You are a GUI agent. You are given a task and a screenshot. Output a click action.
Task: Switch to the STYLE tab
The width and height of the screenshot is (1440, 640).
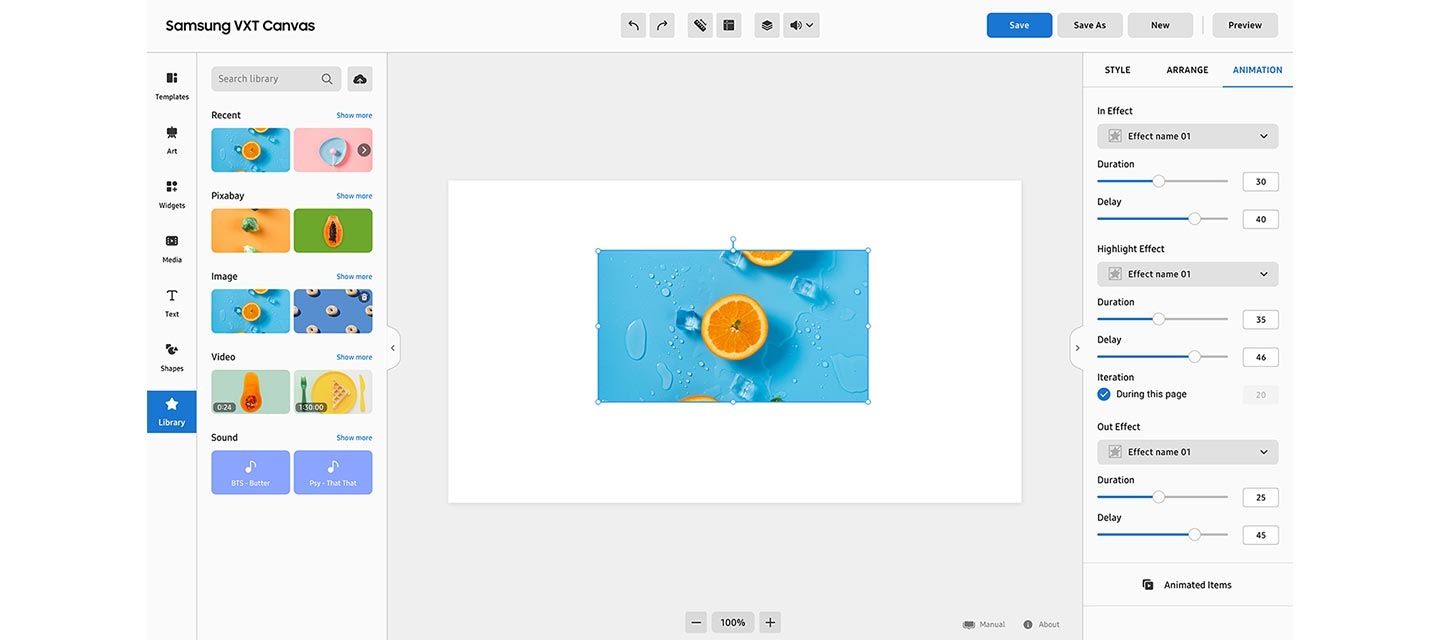click(x=1117, y=70)
